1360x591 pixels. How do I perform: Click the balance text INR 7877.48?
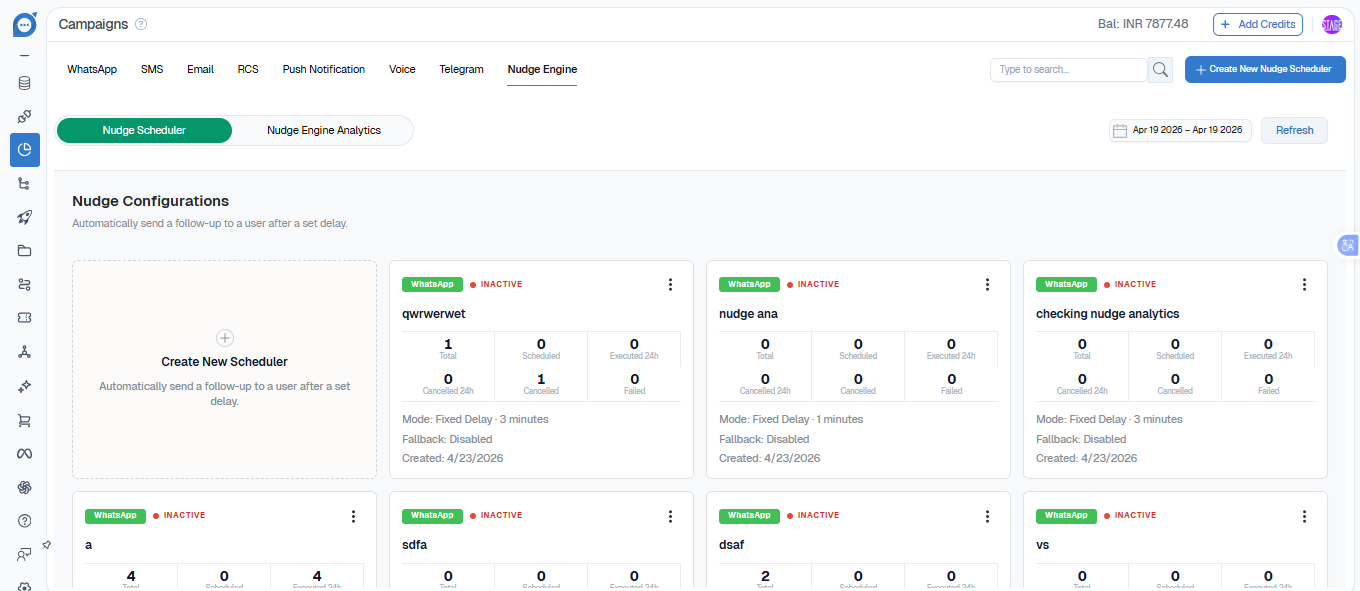(1143, 24)
